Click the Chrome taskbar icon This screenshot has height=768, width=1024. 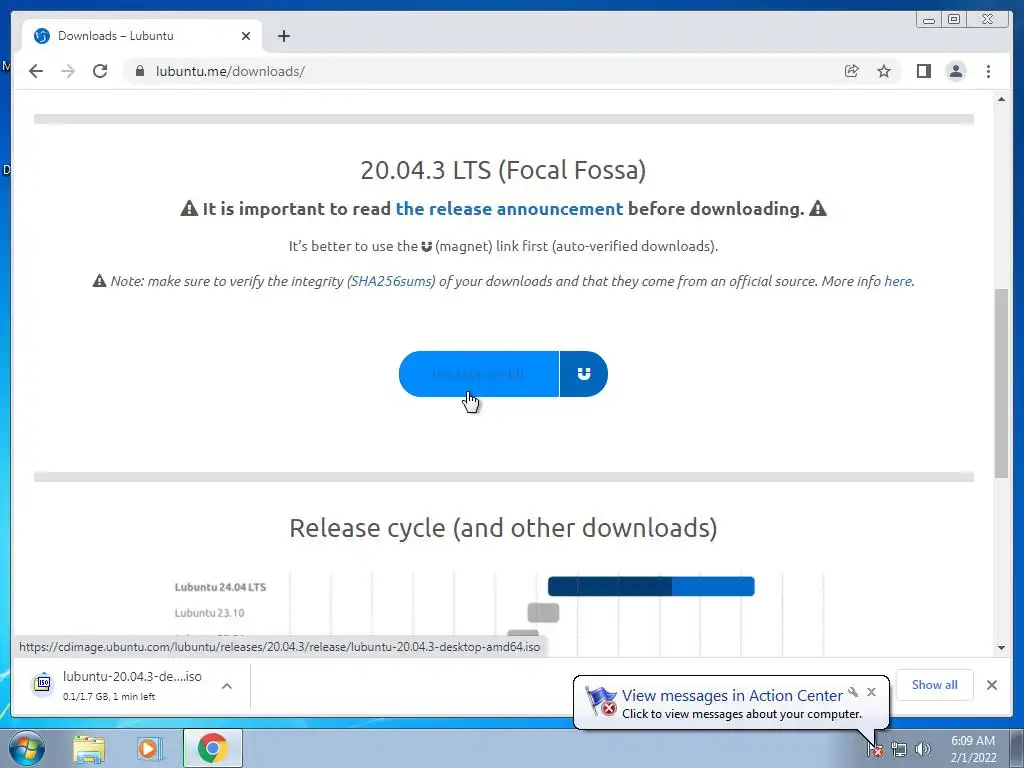point(212,748)
